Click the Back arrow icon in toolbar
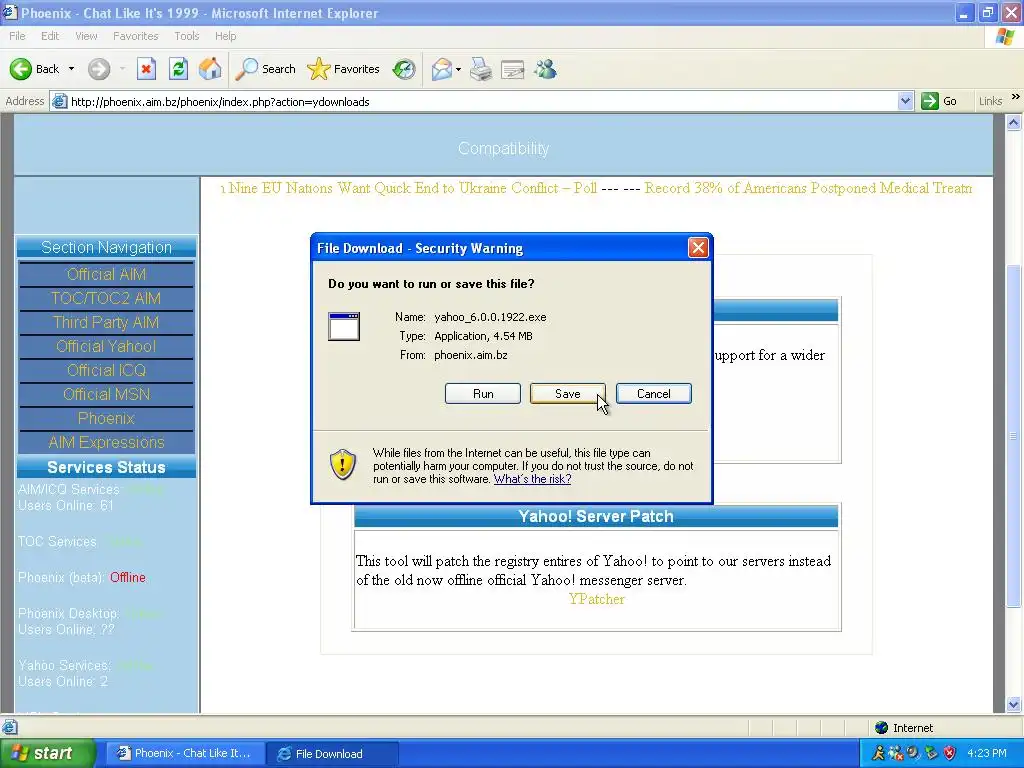This screenshot has width=1024, height=768. (x=21, y=69)
